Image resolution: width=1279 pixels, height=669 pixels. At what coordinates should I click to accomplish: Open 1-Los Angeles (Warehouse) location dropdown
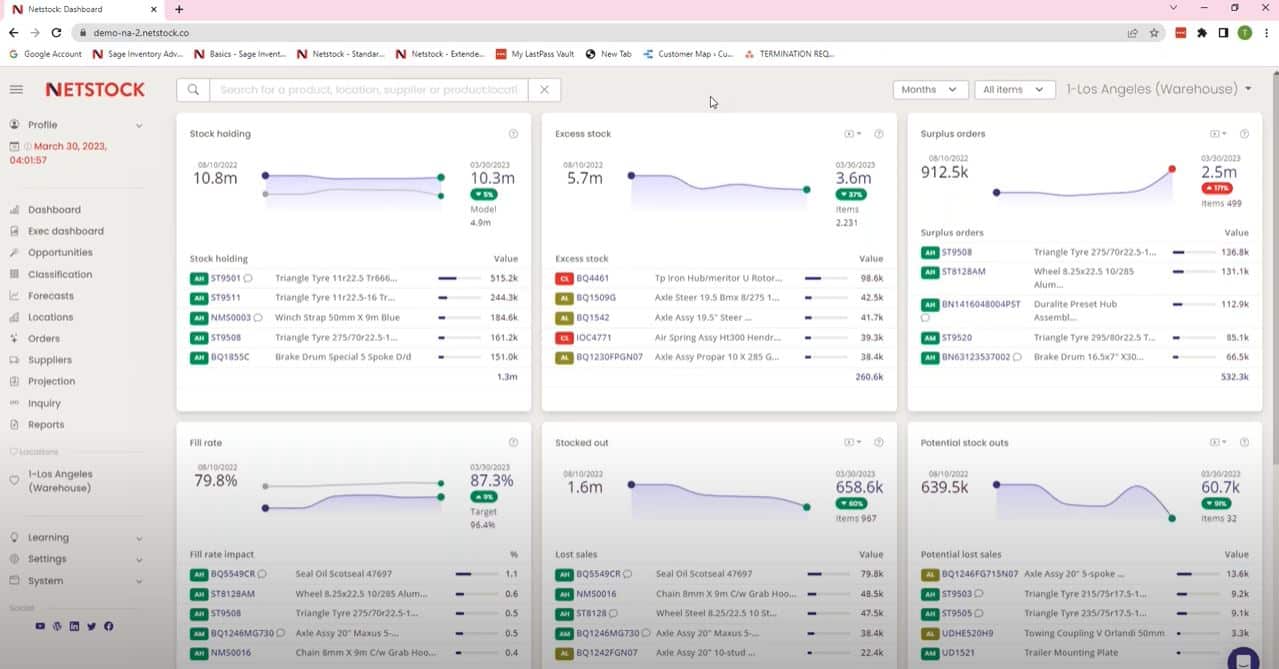[1159, 89]
